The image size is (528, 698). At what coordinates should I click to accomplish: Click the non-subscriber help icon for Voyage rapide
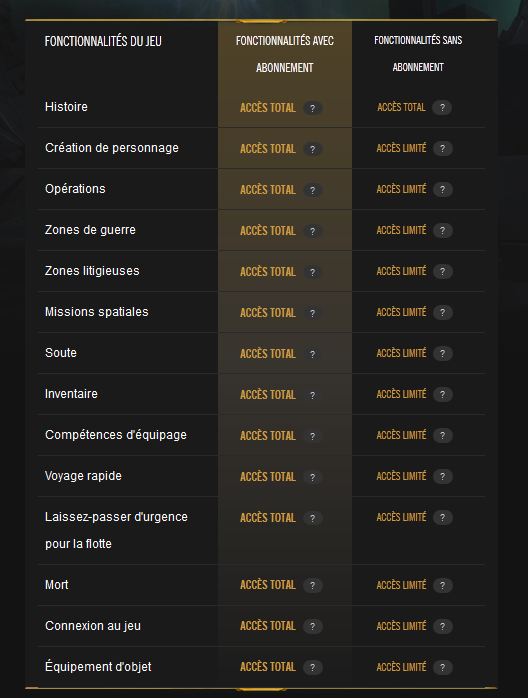click(443, 476)
